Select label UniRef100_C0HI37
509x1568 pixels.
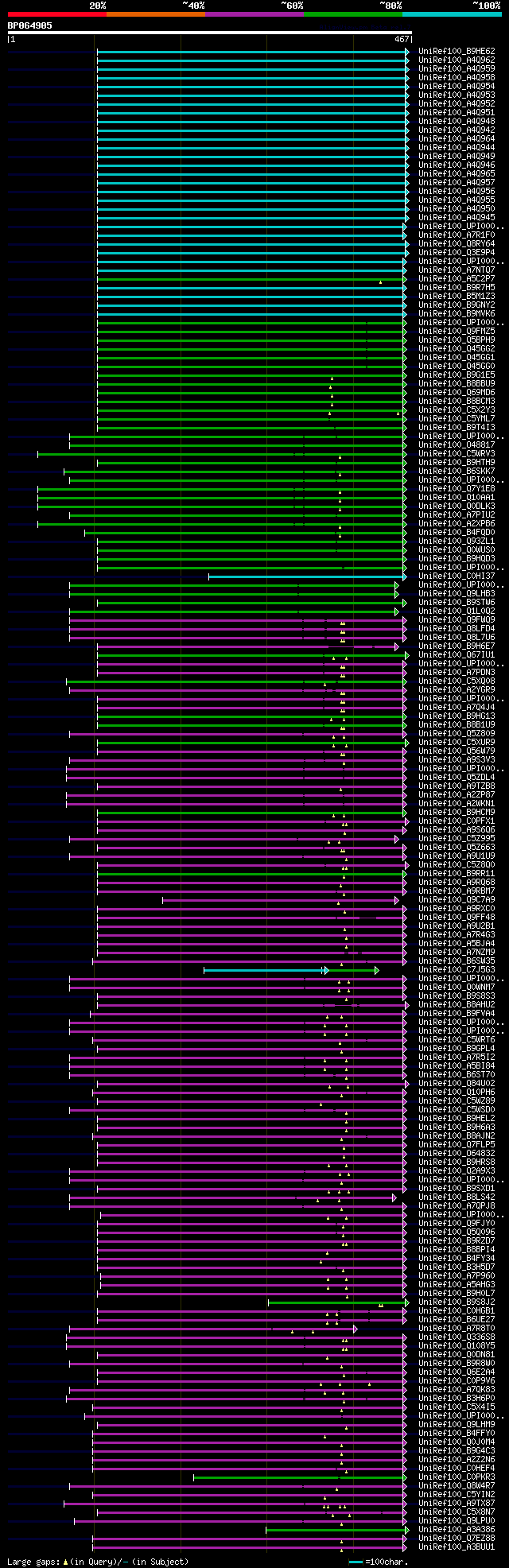(457, 576)
